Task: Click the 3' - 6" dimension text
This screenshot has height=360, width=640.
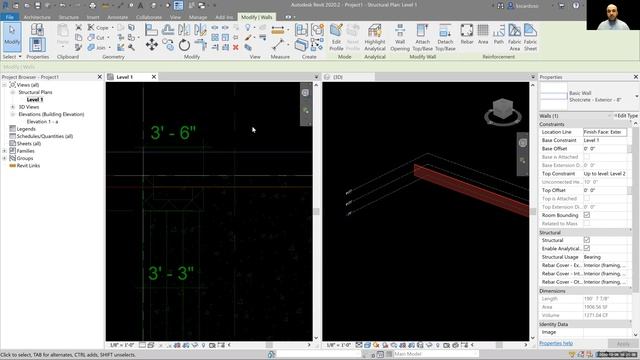Action: [x=173, y=133]
